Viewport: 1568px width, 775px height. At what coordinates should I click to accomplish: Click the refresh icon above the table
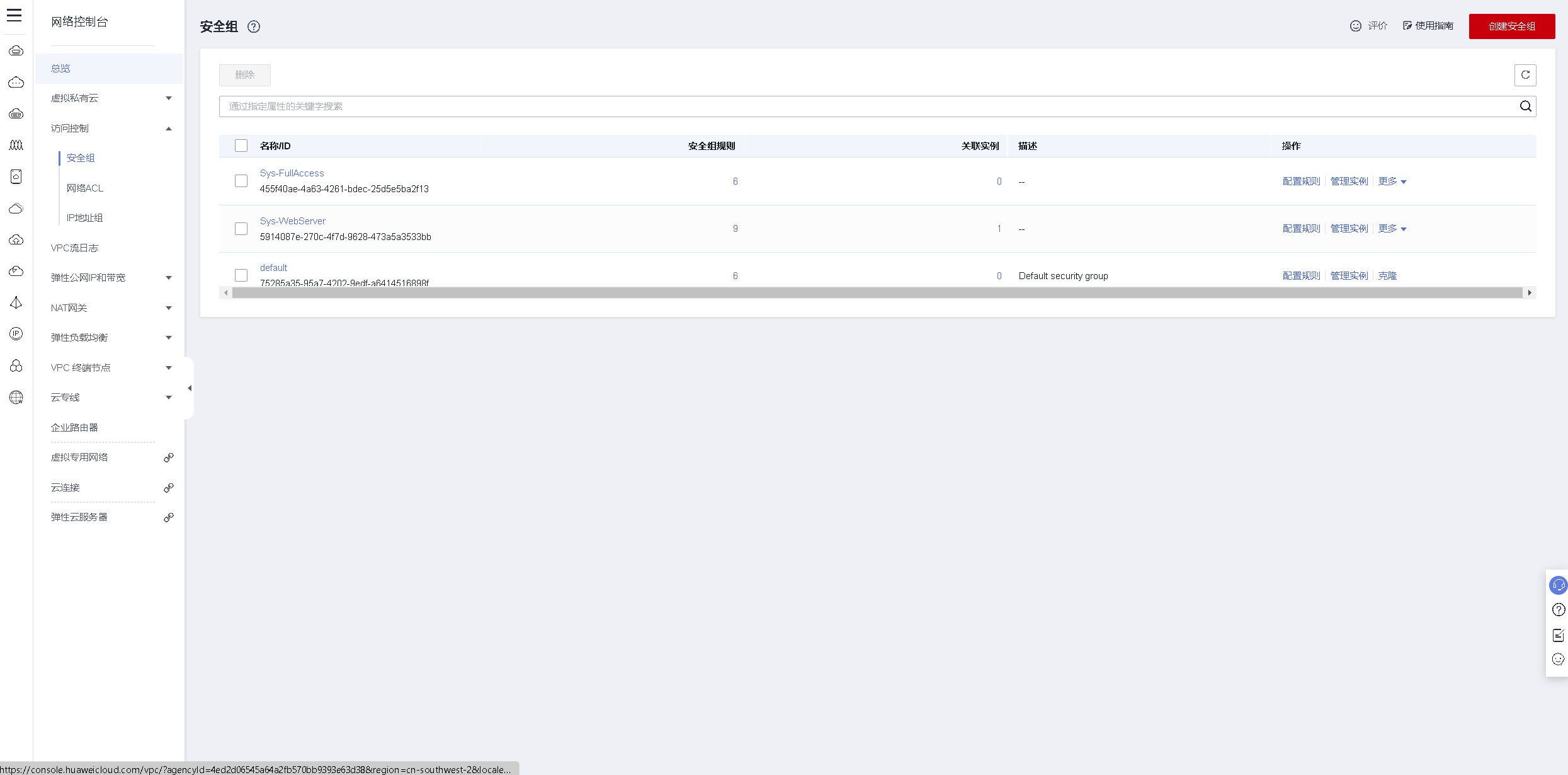1525,75
